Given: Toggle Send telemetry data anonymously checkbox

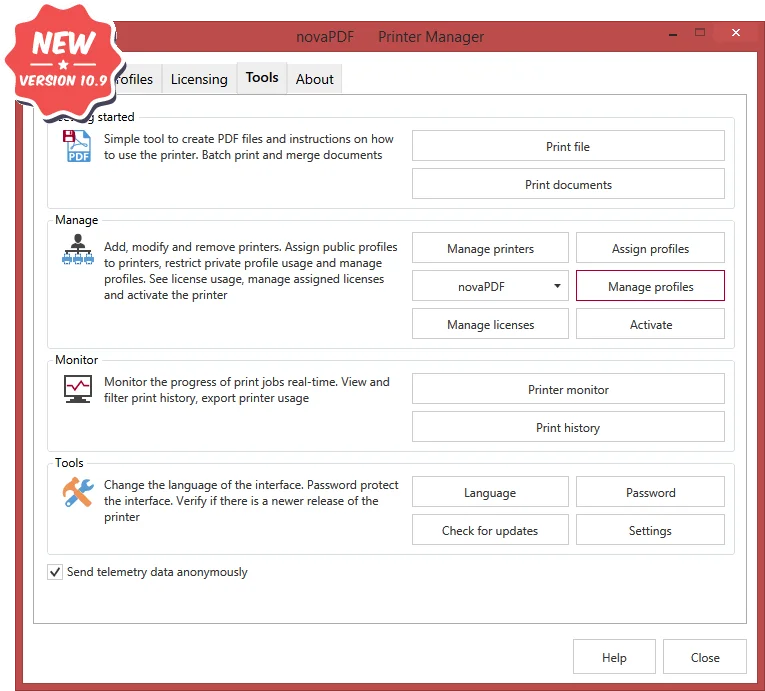Looking at the screenshot, I should 55,571.
